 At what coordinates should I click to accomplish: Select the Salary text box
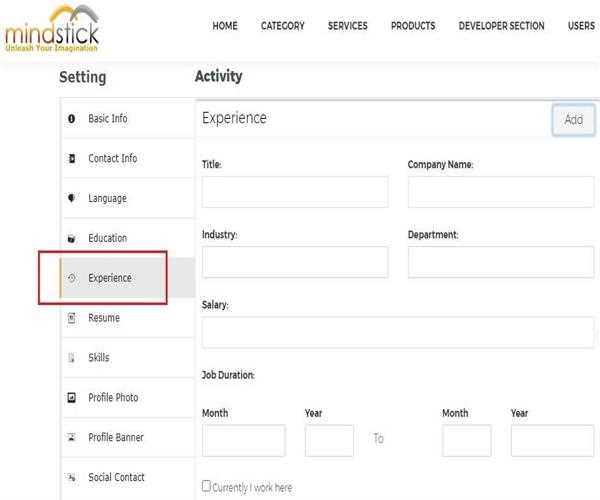(x=397, y=332)
